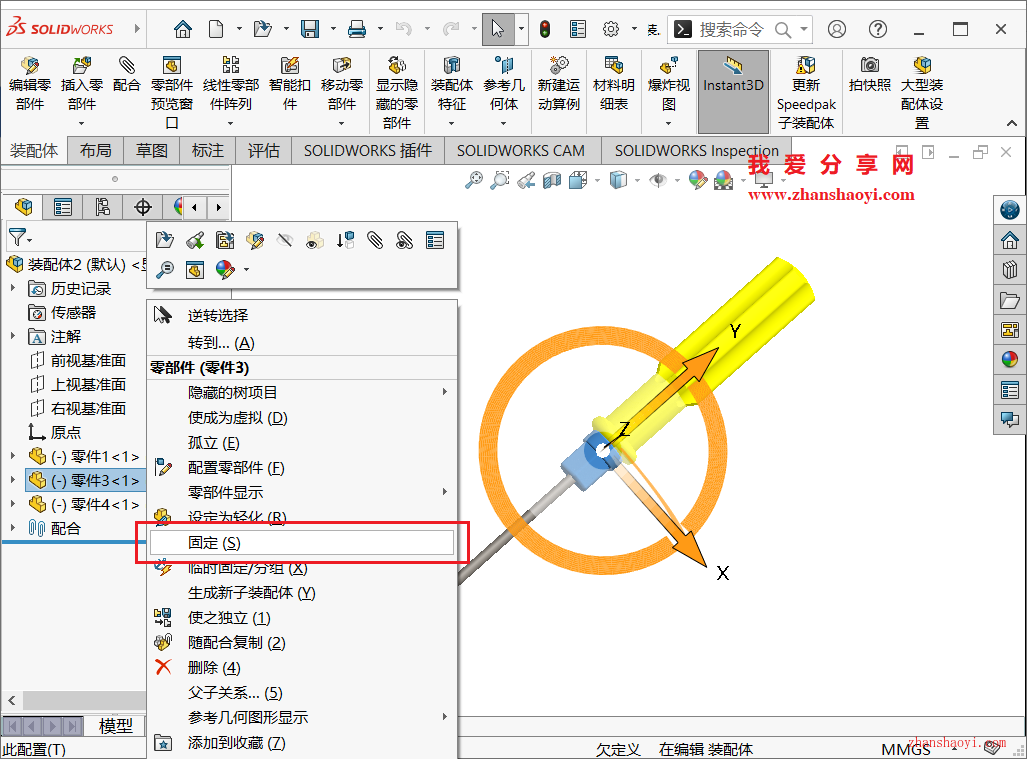This screenshot has width=1027, height=759.
Task: Collapse the ribbon with the chevron arrow
Action: (x=1011, y=123)
